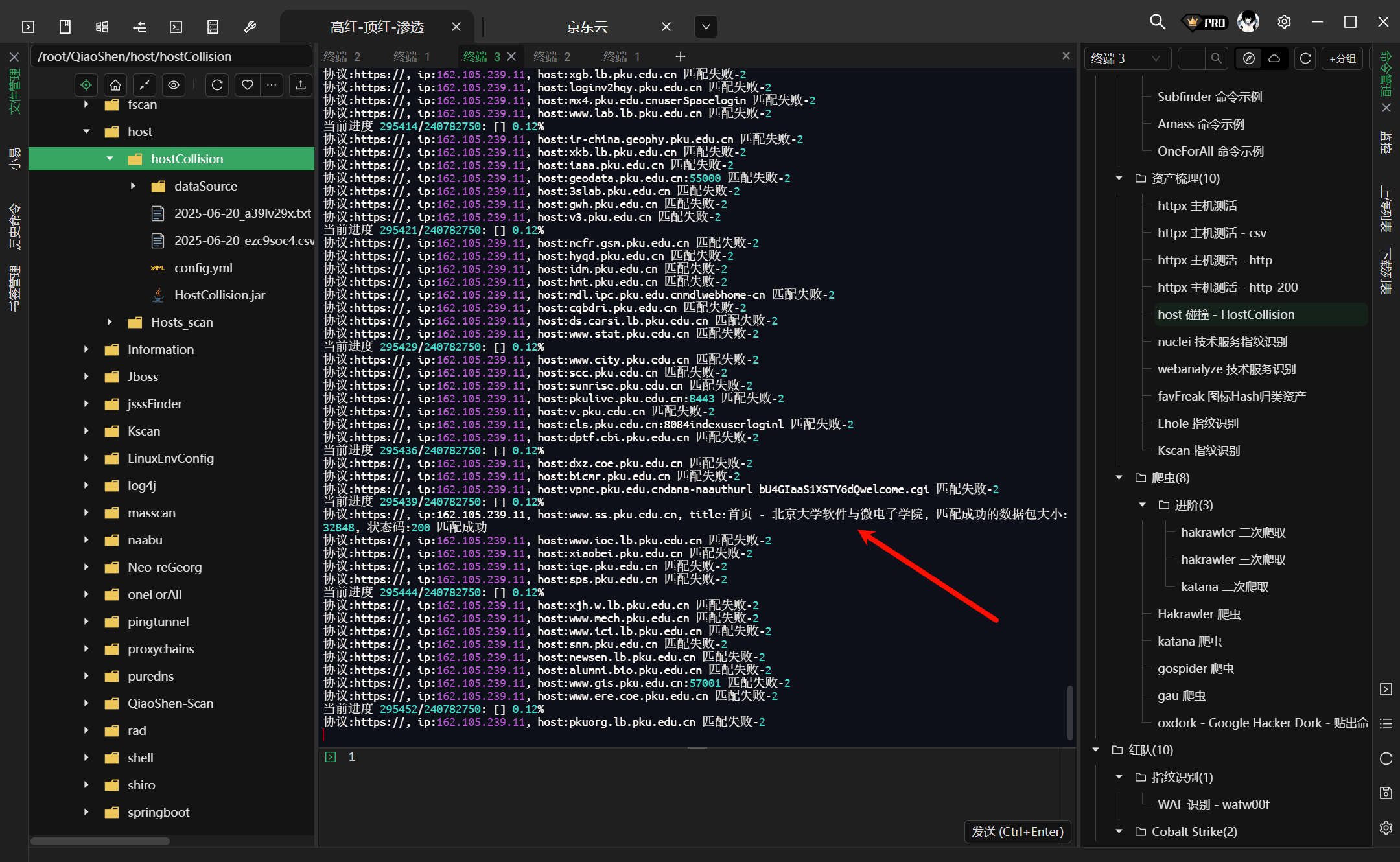Click the heart favorites icon in file toolbar
This screenshot has width=1400, height=862.
247,85
